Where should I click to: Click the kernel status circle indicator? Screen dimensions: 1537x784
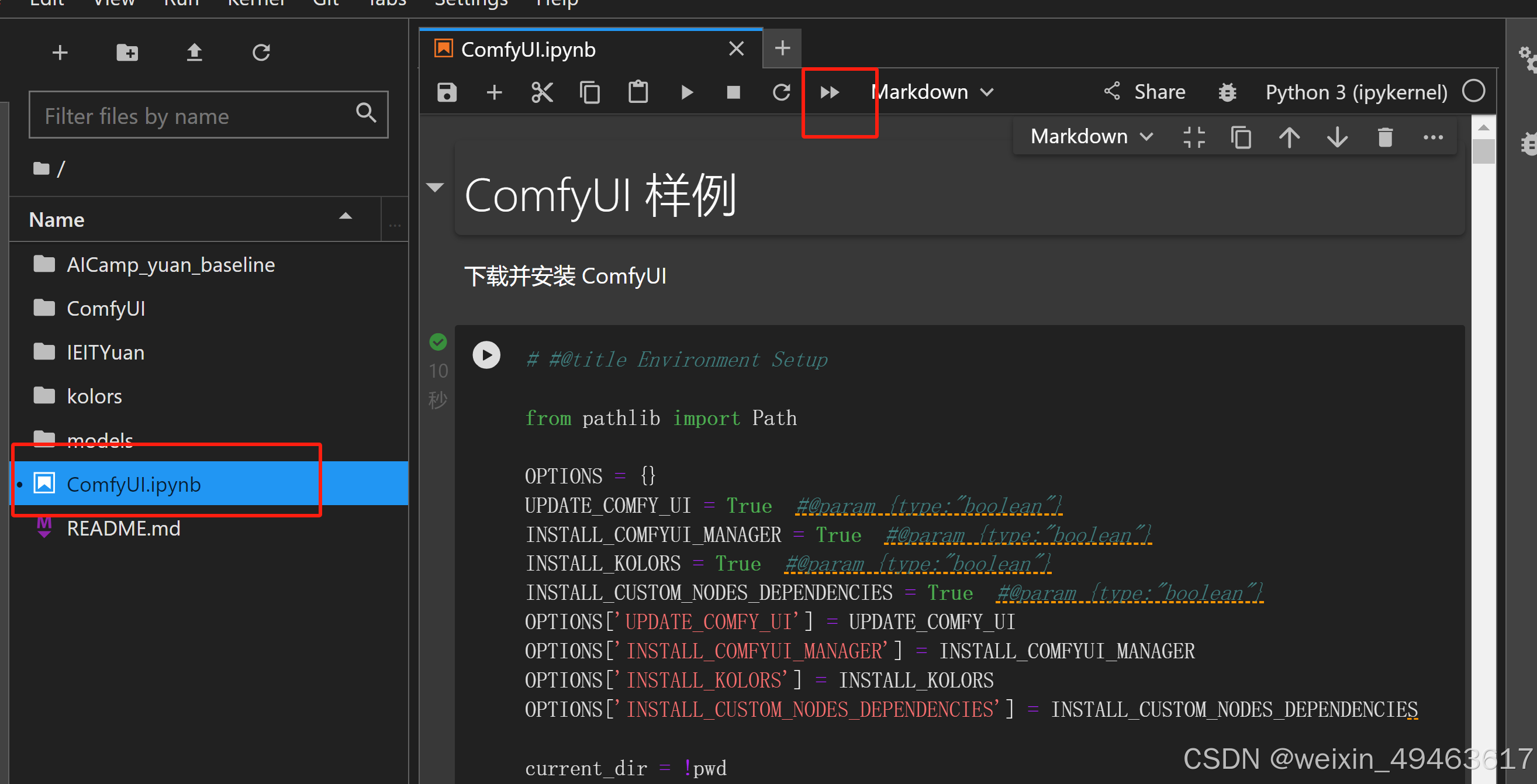coord(1473,91)
